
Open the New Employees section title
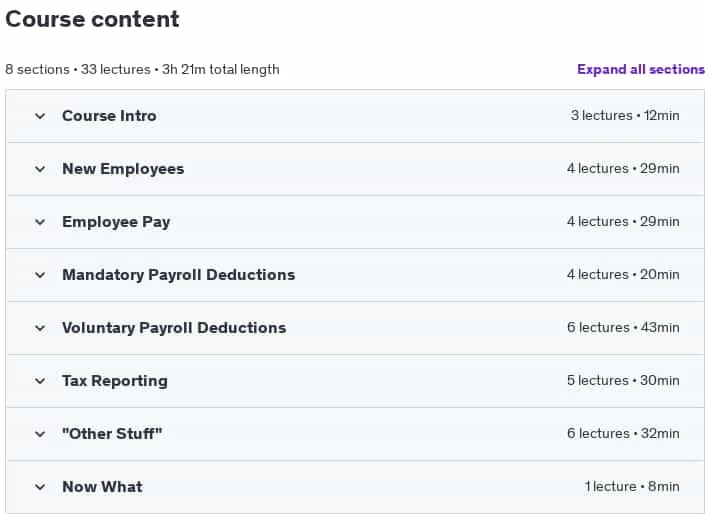coord(123,169)
